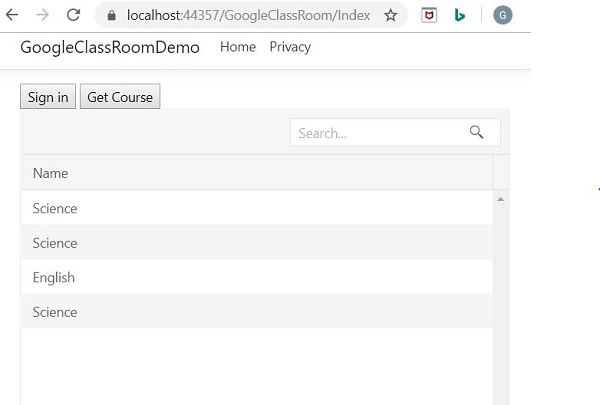
Task: Click the Sign in button
Action: [x=48, y=96]
